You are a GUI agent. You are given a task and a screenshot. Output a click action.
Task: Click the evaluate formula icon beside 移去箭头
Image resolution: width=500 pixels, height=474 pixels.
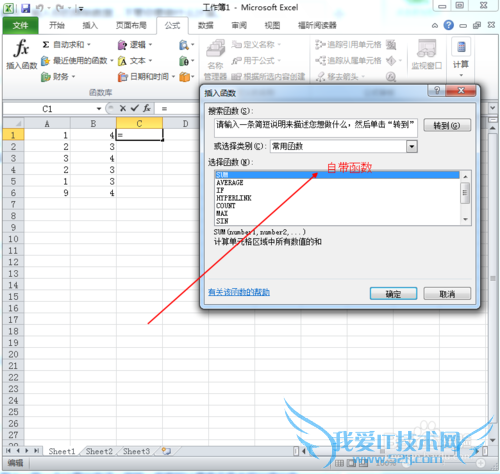click(x=391, y=77)
